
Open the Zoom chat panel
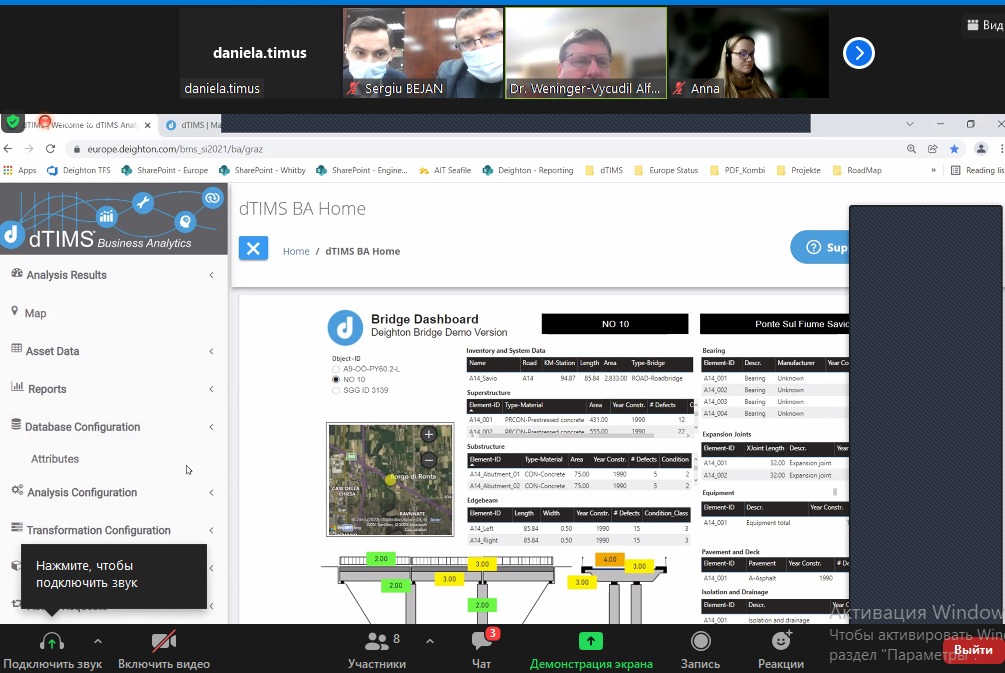pos(481,642)
